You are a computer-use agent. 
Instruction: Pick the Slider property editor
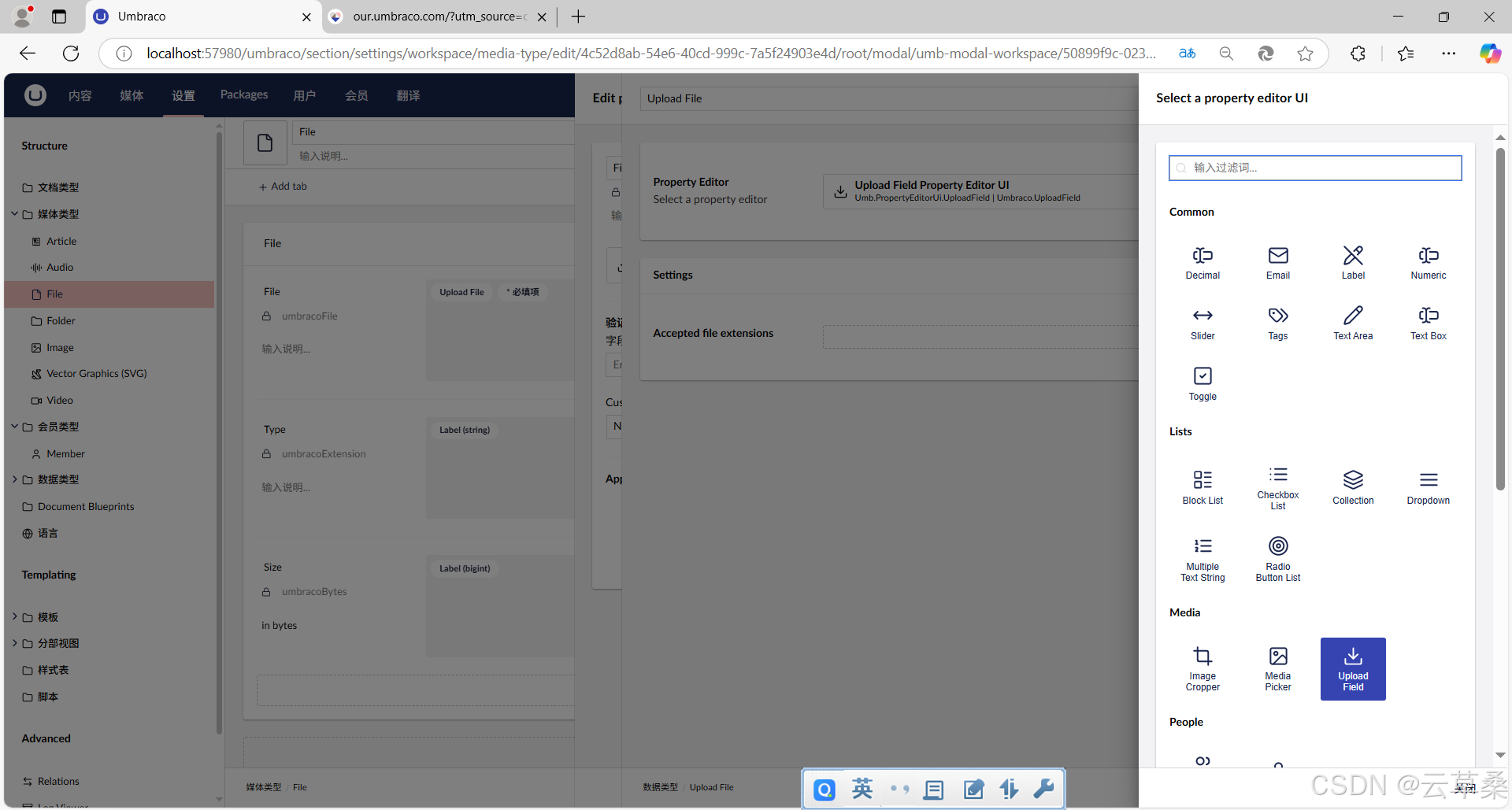(1203, 324)
